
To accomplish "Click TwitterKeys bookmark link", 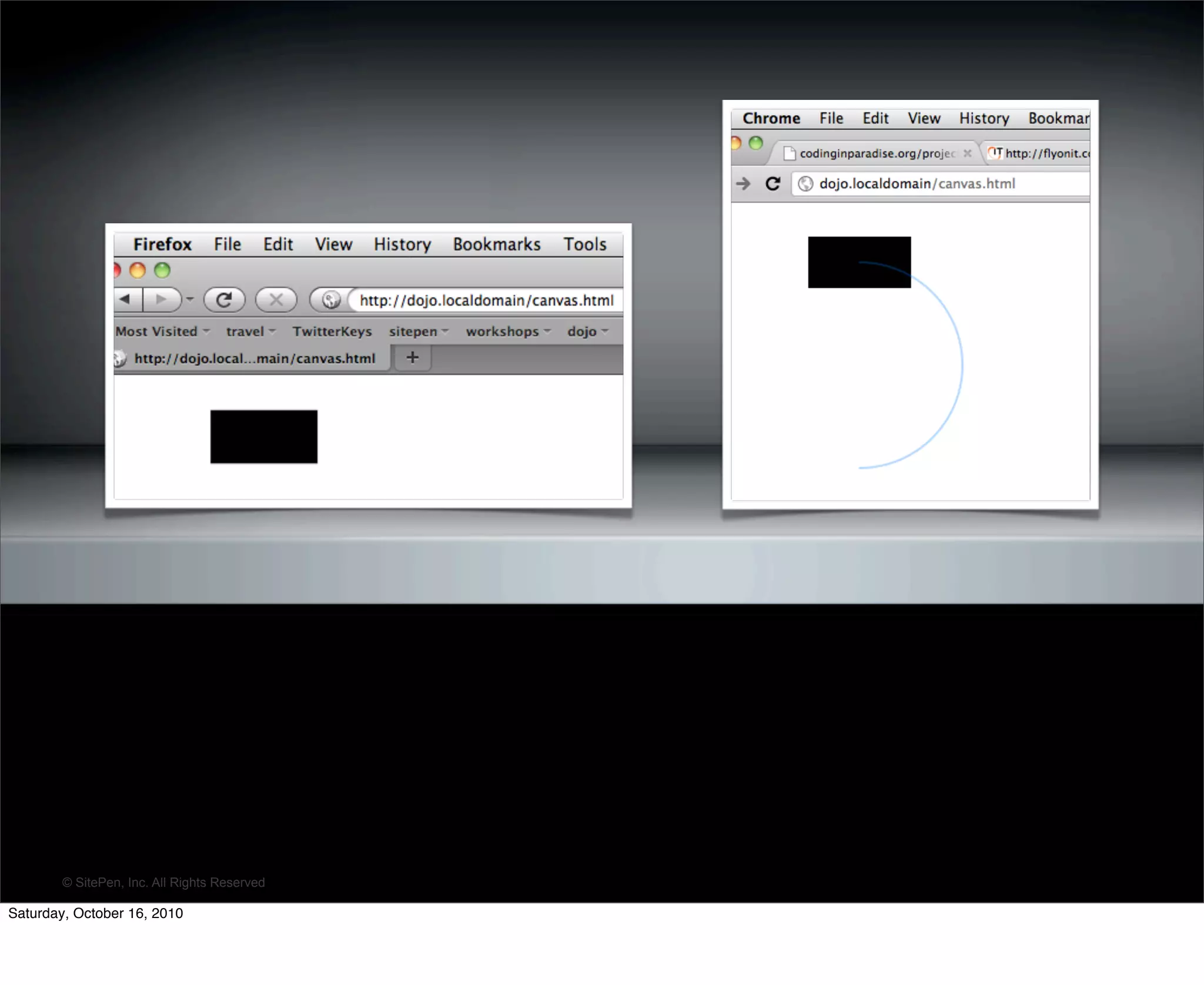I will tap(332, 331).
